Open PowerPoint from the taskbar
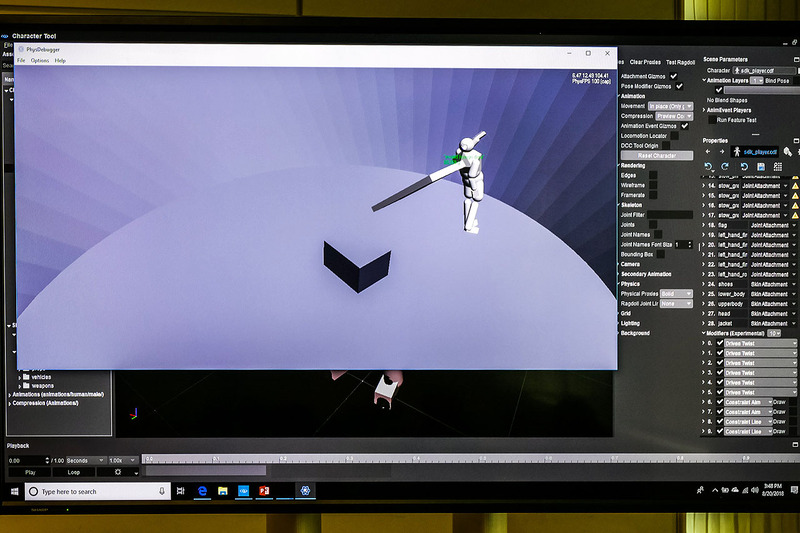This screenshot has height=533, width=800. point(264,491)
